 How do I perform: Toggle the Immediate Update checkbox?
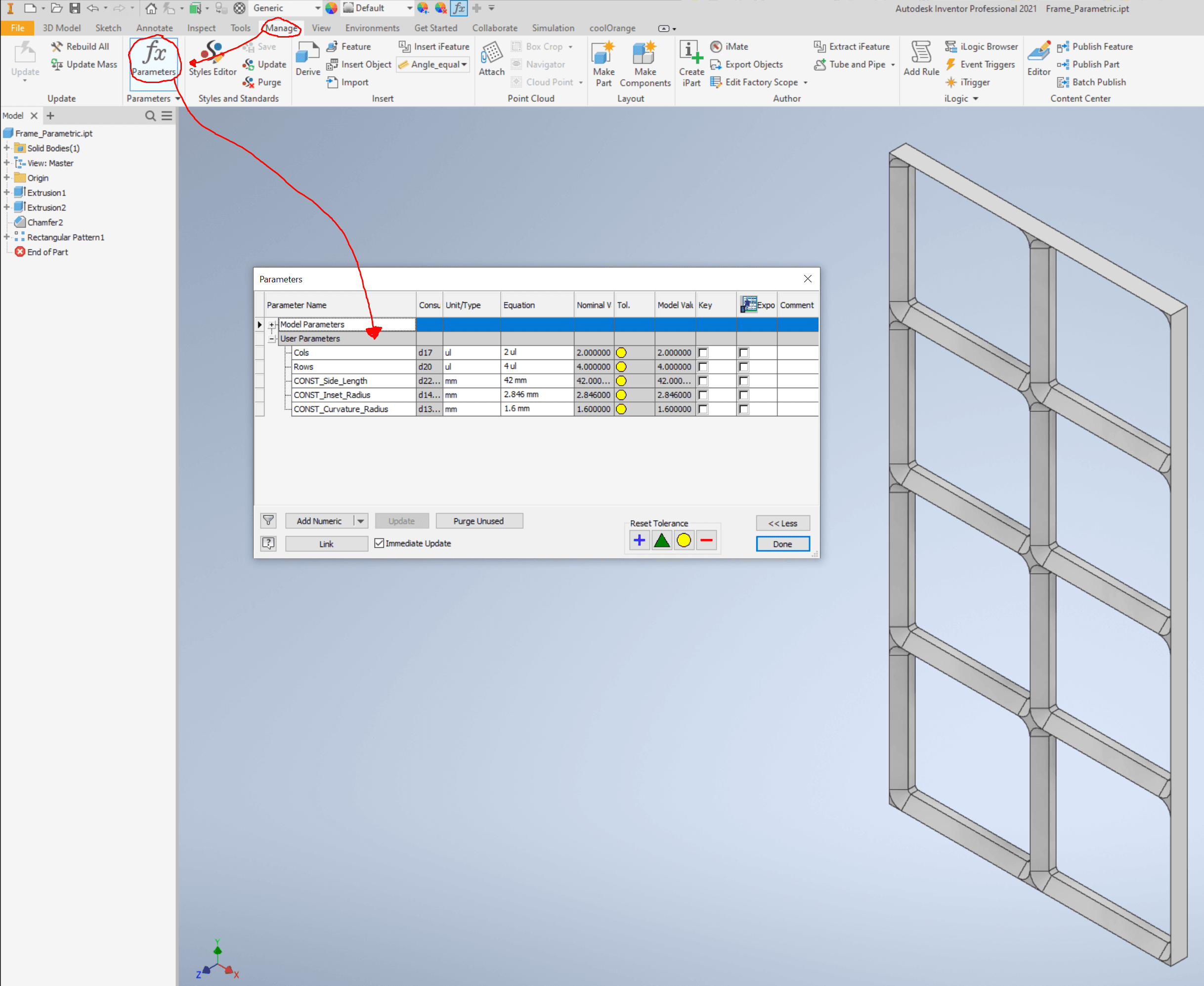(379, 543)
